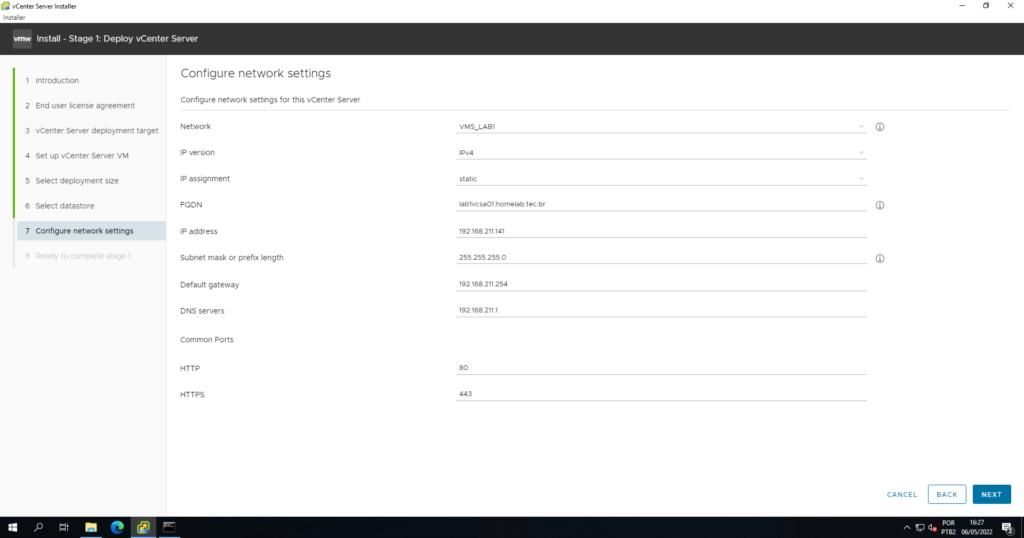This screenshot has height=538, width=1024.
Task: Click the FQDN input field
Action: coord(661,204)
